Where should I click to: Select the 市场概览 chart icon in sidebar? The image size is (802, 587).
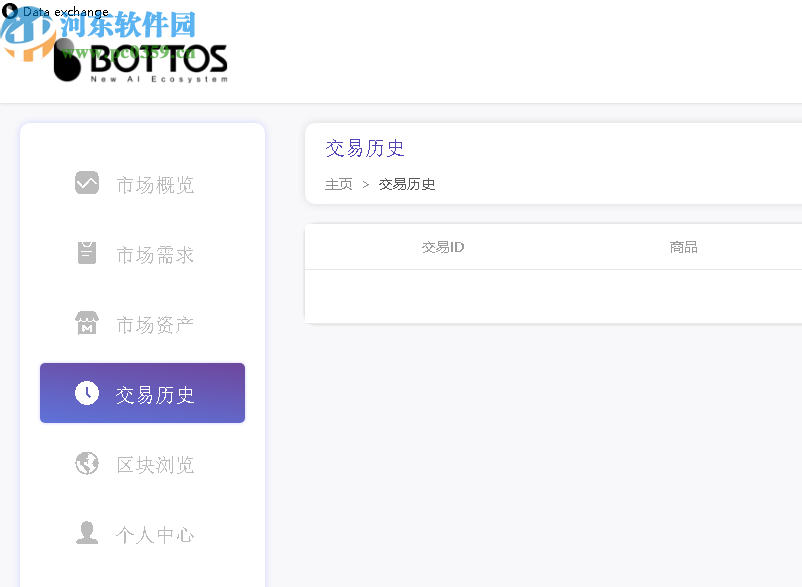coord(86,183)
